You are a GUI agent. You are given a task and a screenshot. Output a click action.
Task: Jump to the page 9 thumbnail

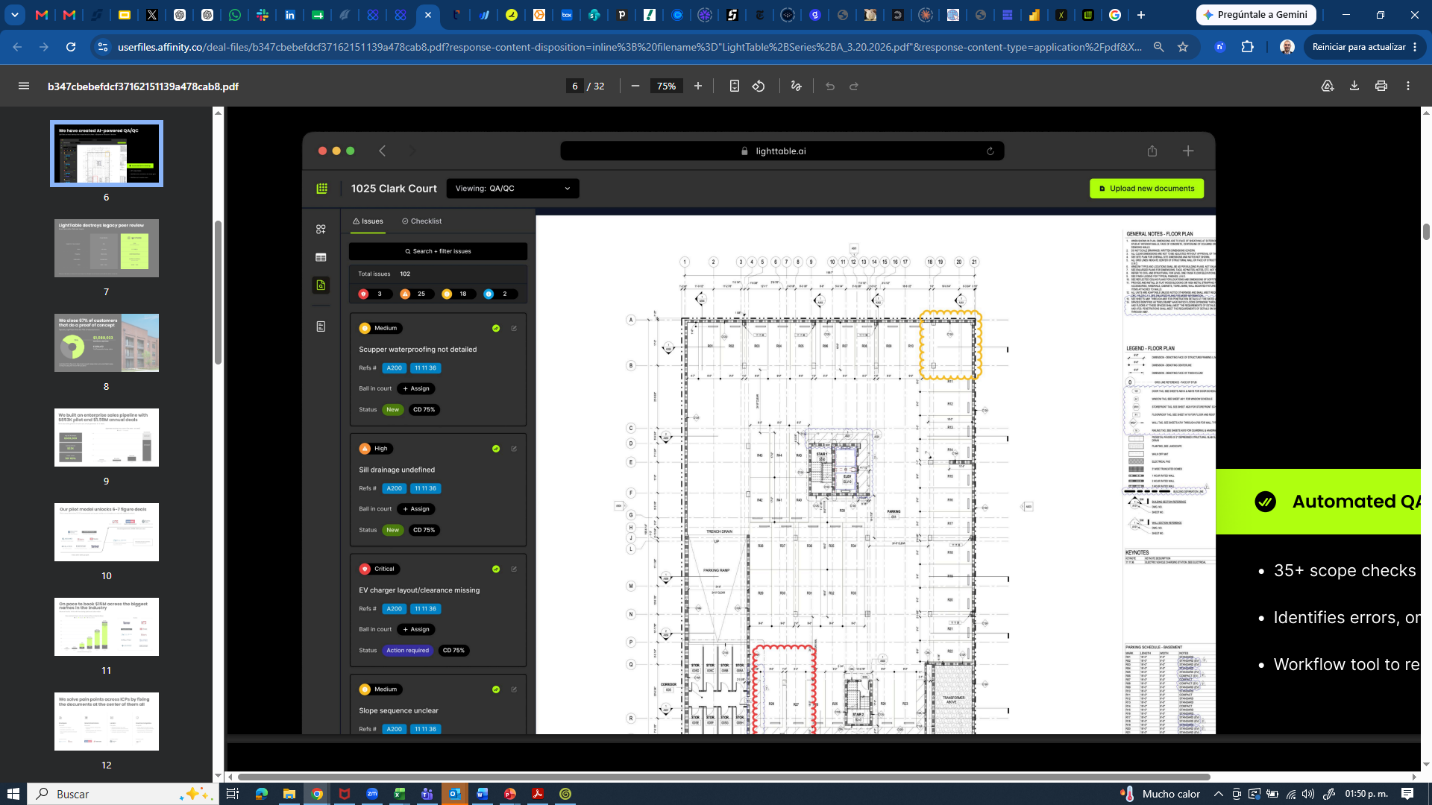coord(106,437)
